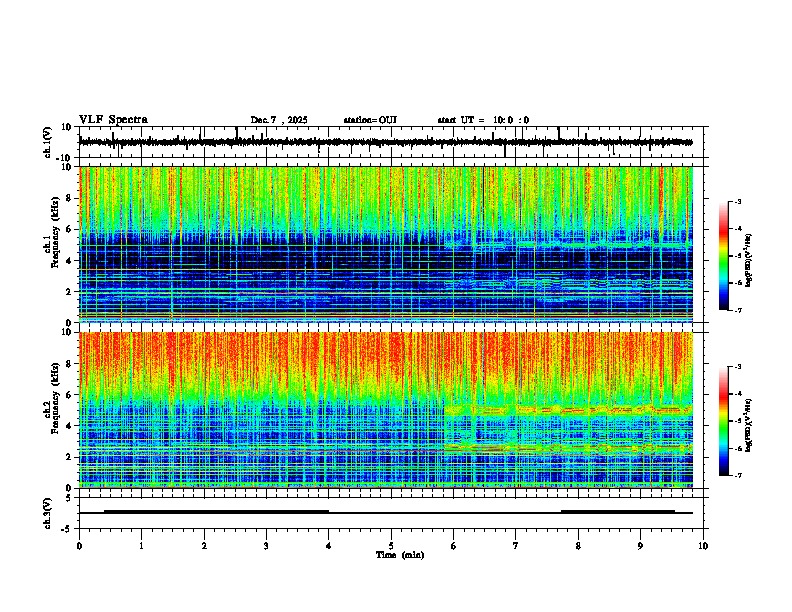Click the '6' tick on ch.2 frequency axis

[71, 395]
